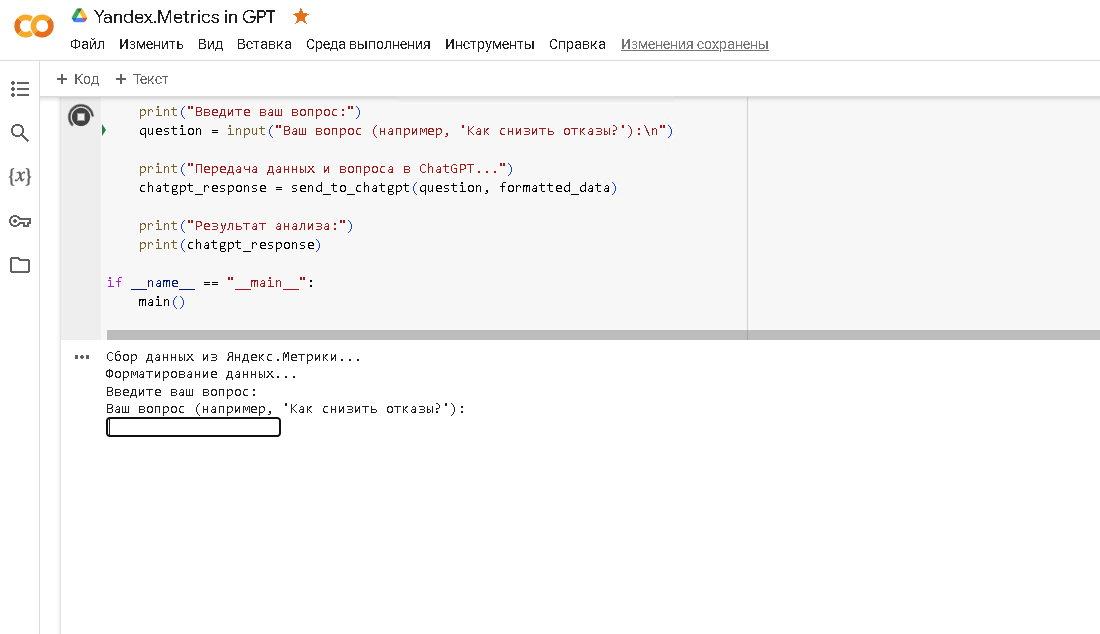The width and height of the screenshot is (1100, 634).
Task: Open the Среда выполнения menu
Action: [x=368, y=44]
